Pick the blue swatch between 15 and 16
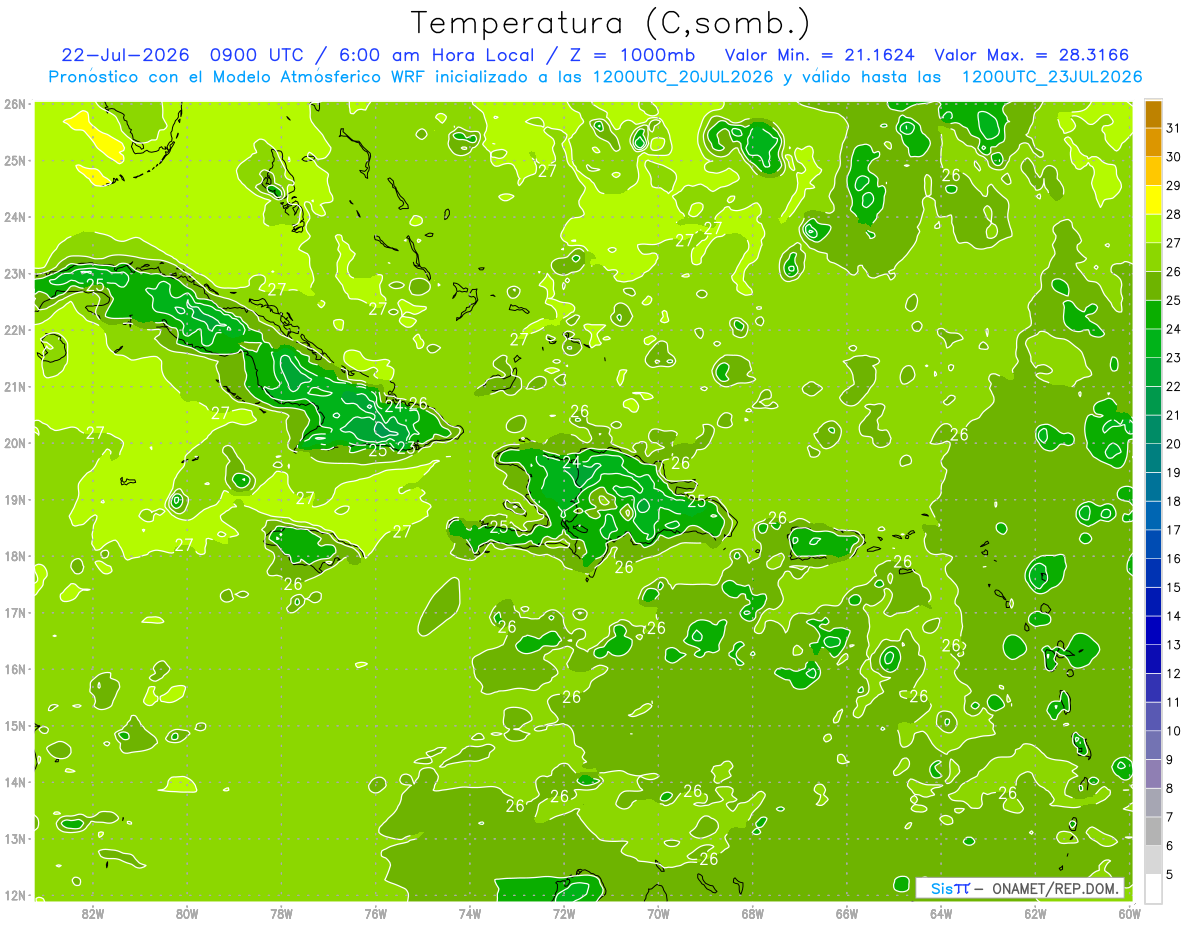Image resolution: width=1200 pixels, height=927 pixels. [x=1153, y=573]
